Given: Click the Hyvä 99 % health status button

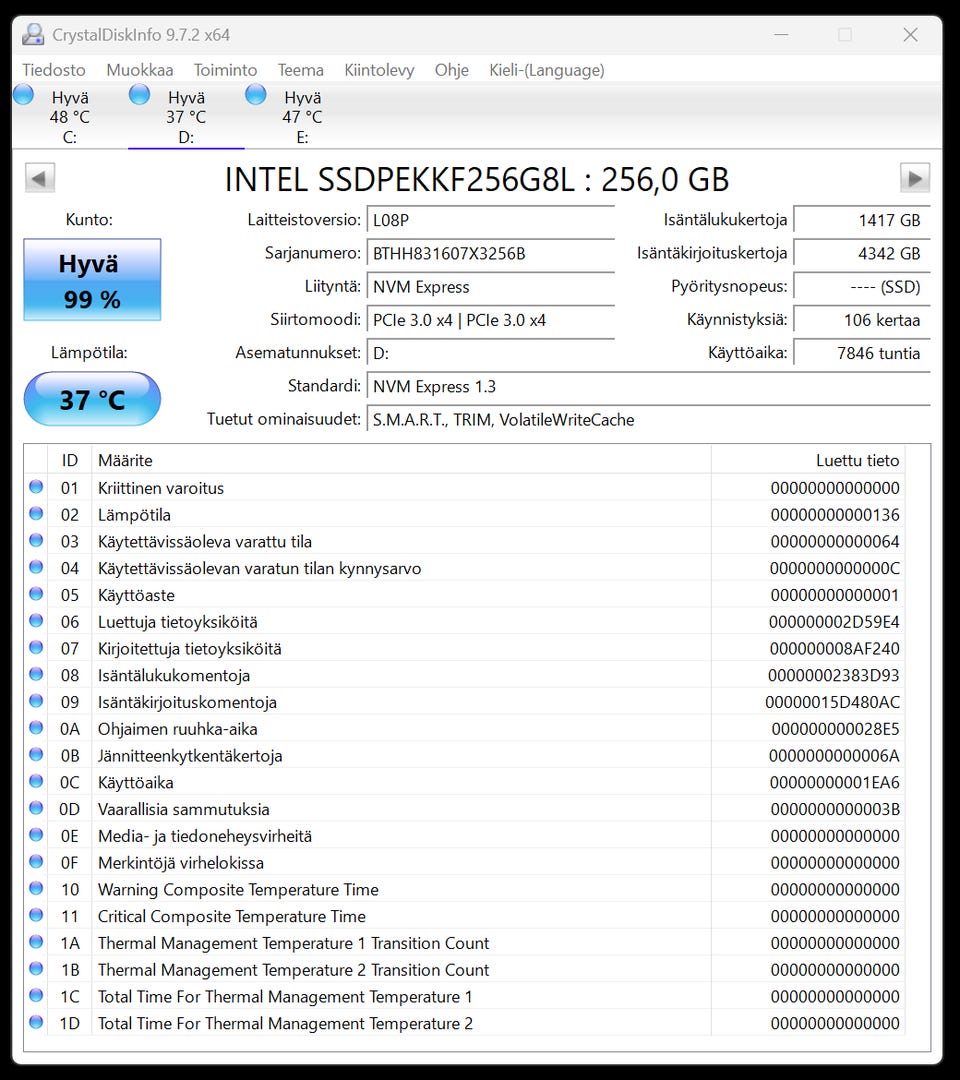Looking at the screenshot, I should pyautogui.click(x=92, y=280).
